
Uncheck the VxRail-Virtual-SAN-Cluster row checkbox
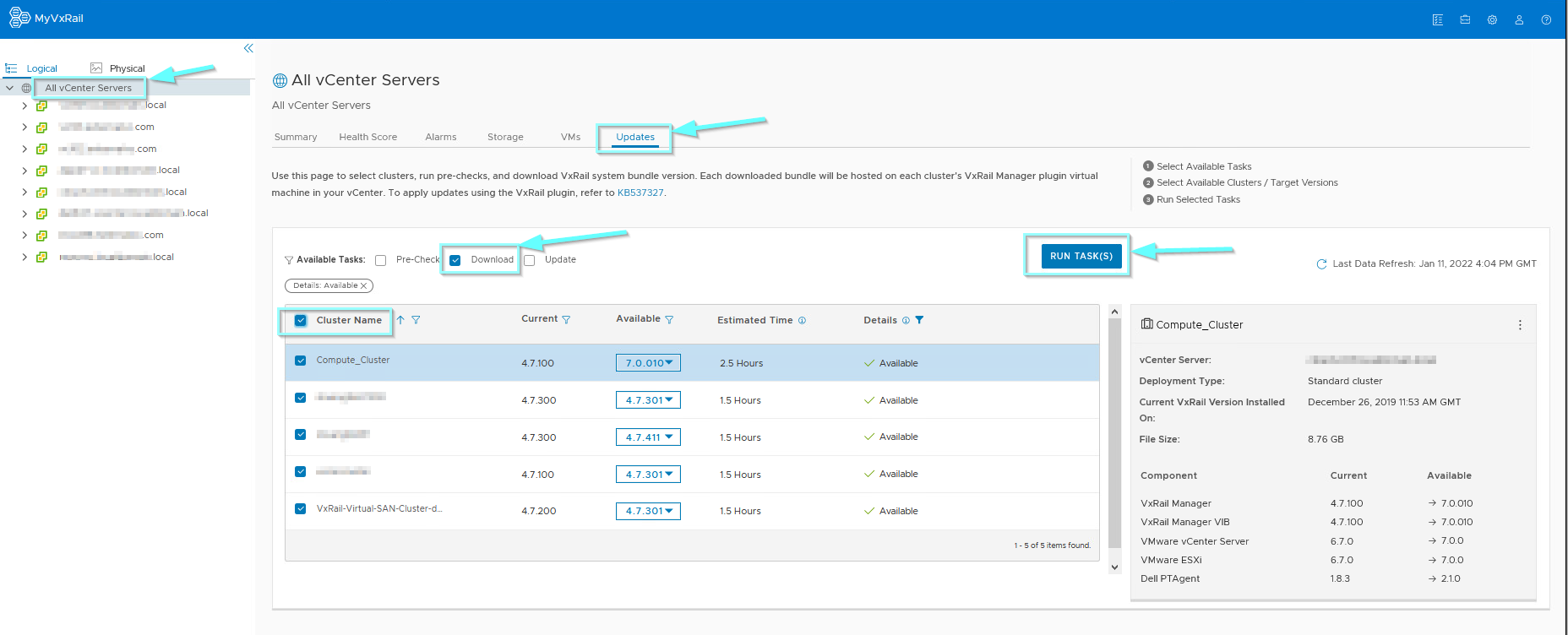(x=300, y=509)
